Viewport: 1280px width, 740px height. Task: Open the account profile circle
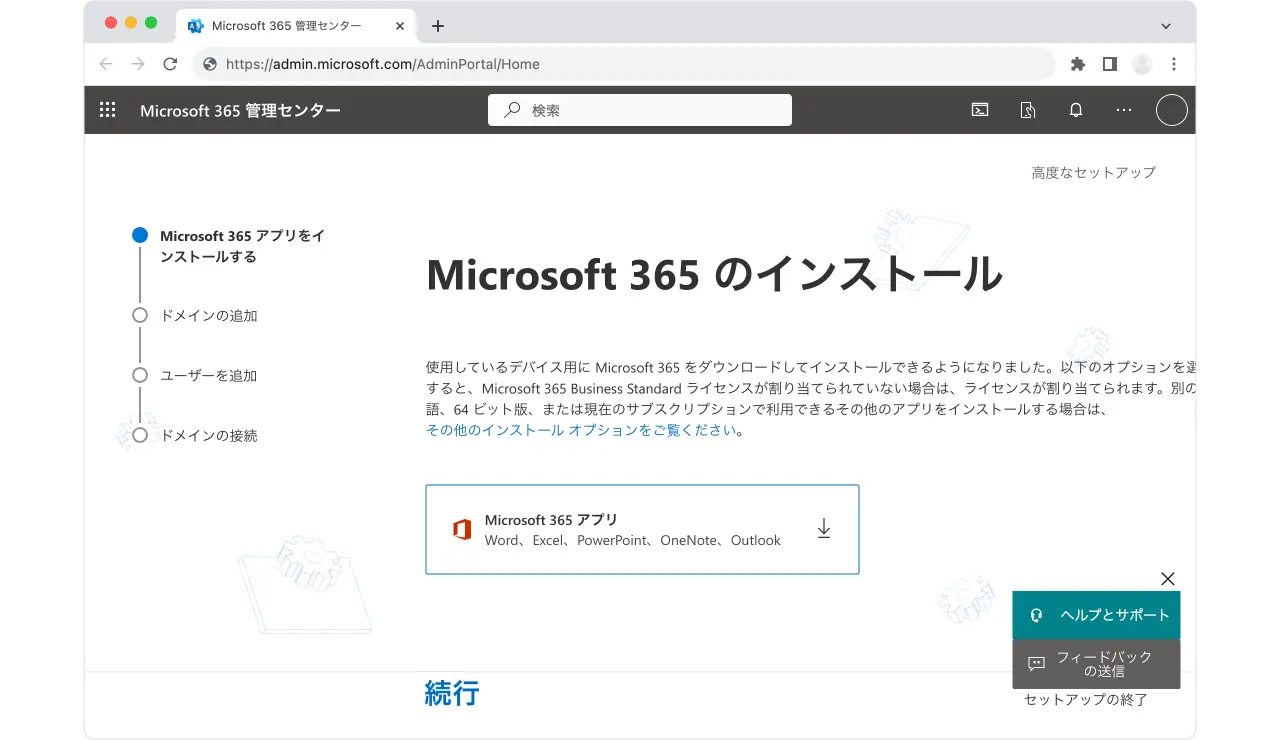point(1172,110)
